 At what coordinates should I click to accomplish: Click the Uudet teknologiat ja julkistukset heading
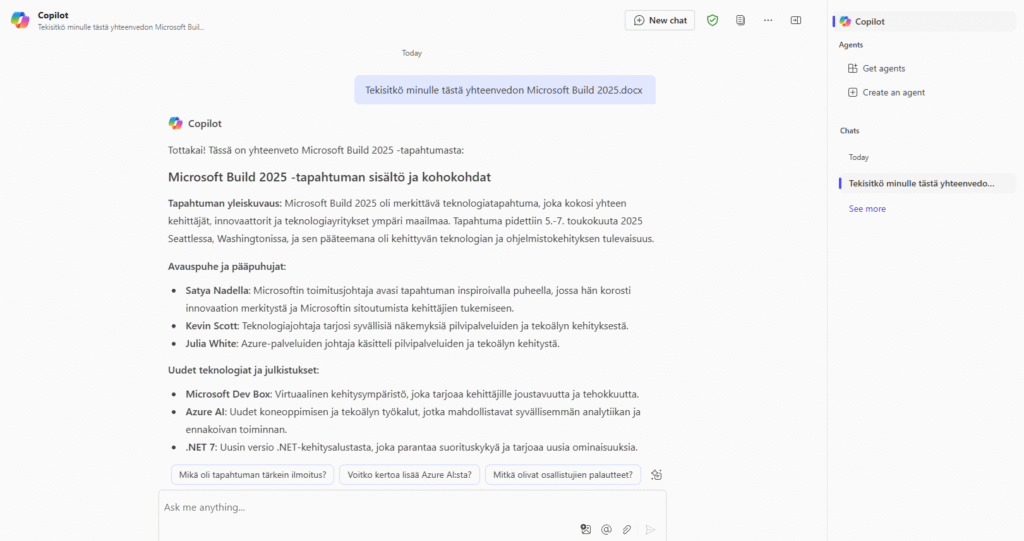tap(244, 370)
